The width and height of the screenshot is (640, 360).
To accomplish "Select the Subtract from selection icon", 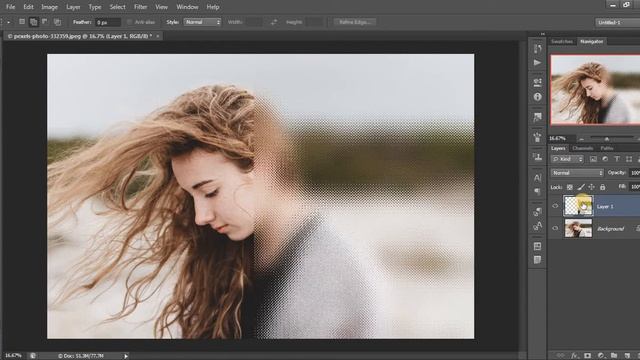I will pos(44,22).
